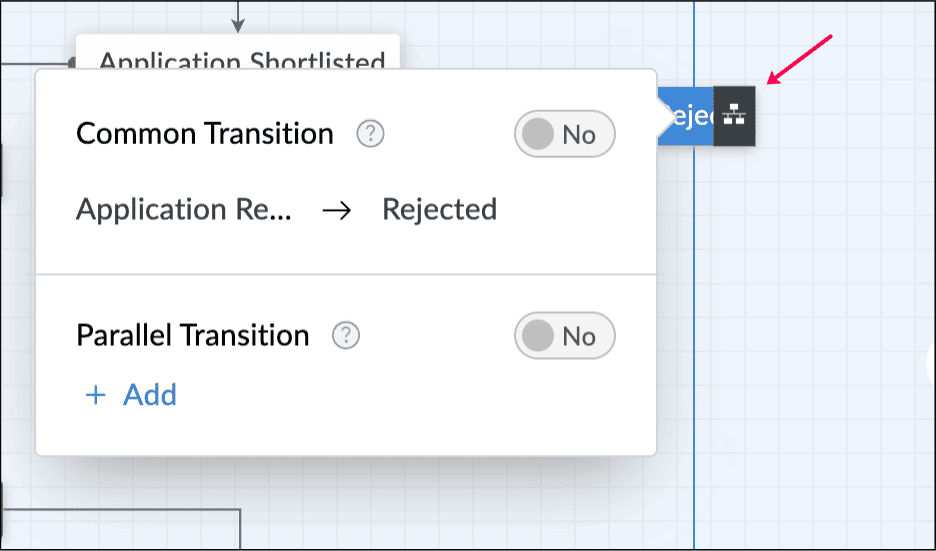Click the arrow between Application Re... and Rejected
The height and width of the screenshot is (551, 936).
click(x=337, y=210)
